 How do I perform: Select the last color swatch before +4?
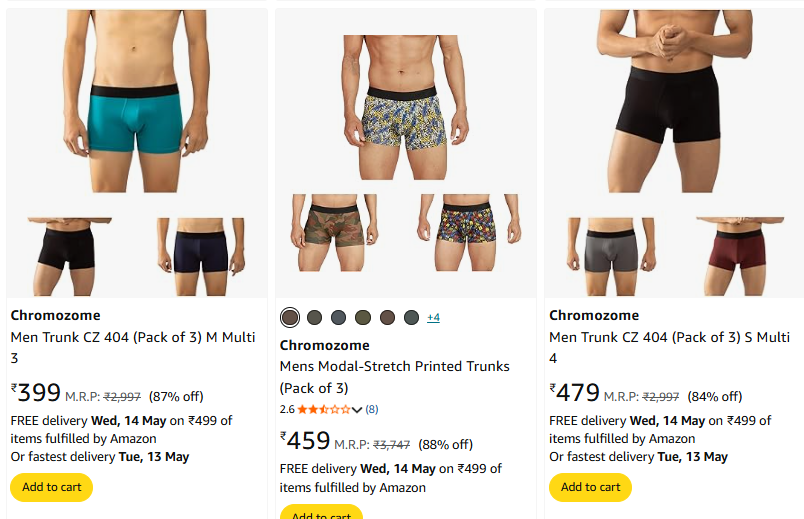(x=411, y=318)
